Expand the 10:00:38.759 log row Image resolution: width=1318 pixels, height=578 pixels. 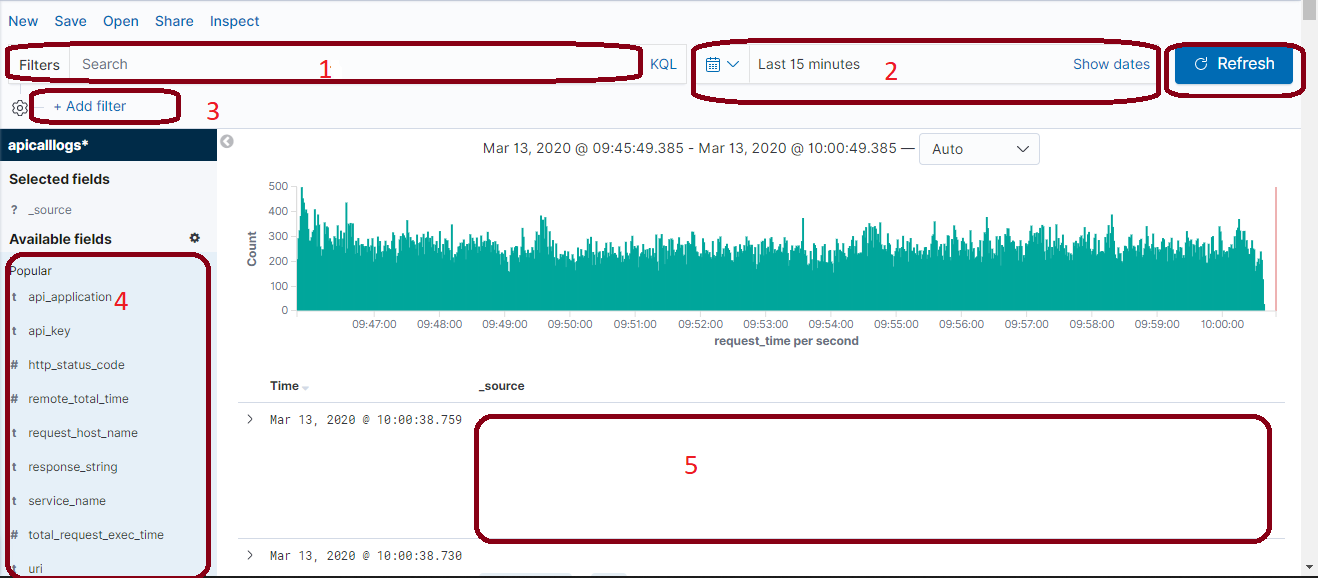click(250, 419)
